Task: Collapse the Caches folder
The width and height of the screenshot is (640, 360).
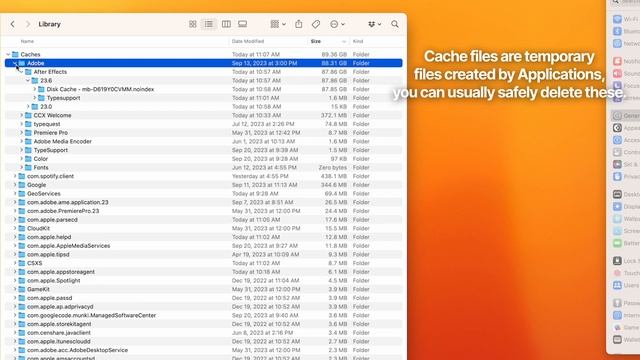Action: pos(8,54)
